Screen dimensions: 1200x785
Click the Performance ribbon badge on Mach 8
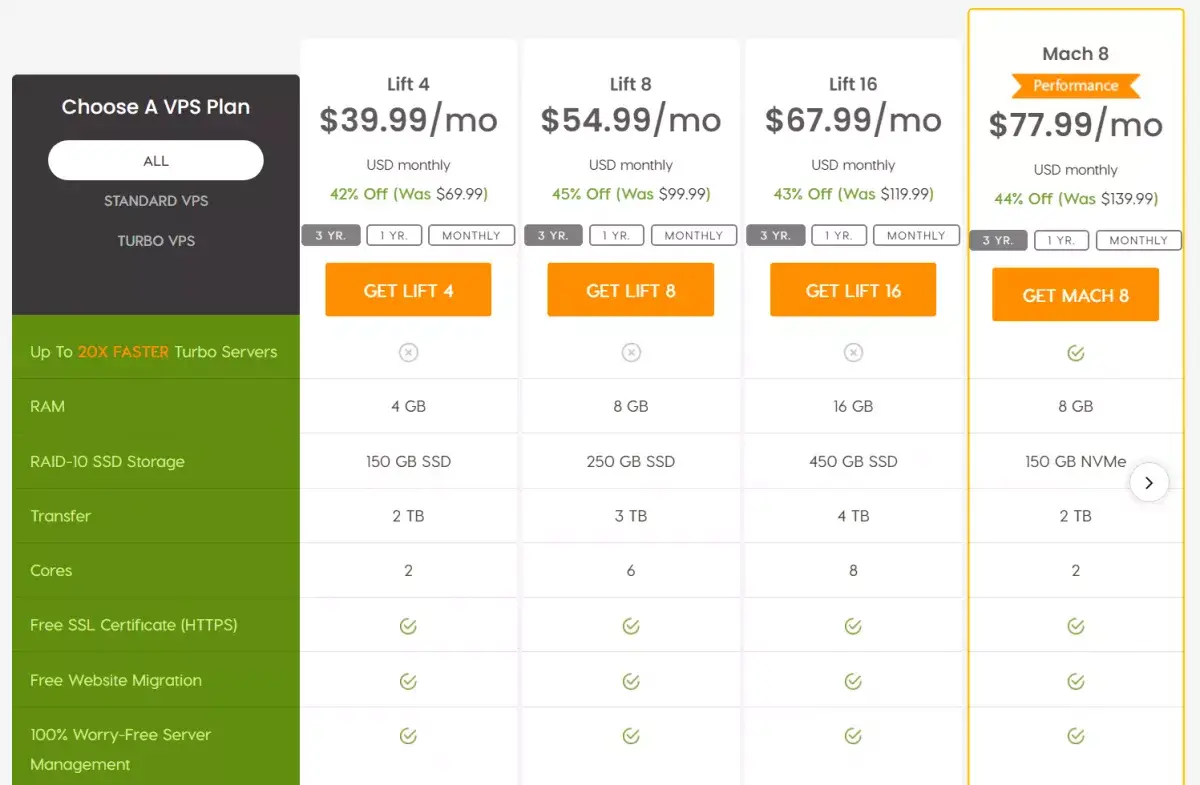point(1075,86)
